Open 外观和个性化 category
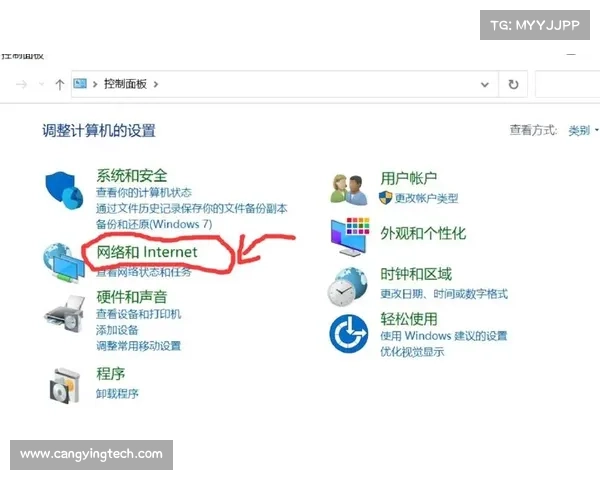The image size is (600, 480). 423,233
